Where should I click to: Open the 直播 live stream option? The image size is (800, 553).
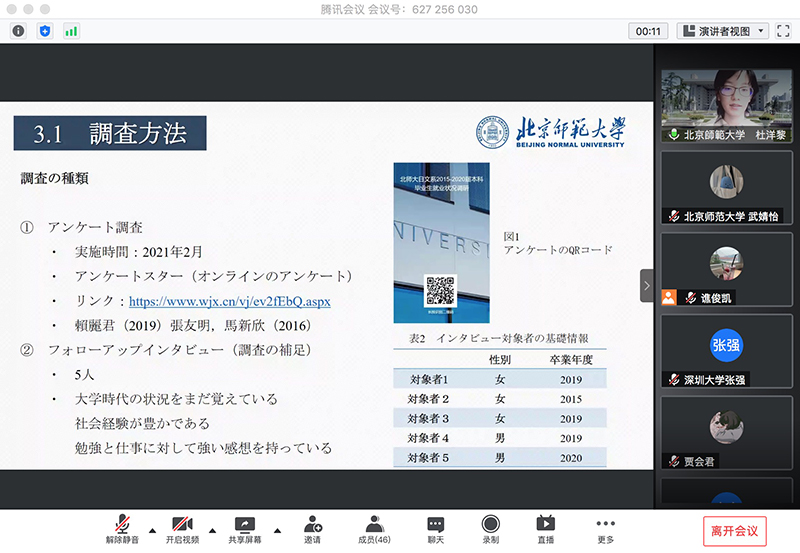click(x=546, y=529)
